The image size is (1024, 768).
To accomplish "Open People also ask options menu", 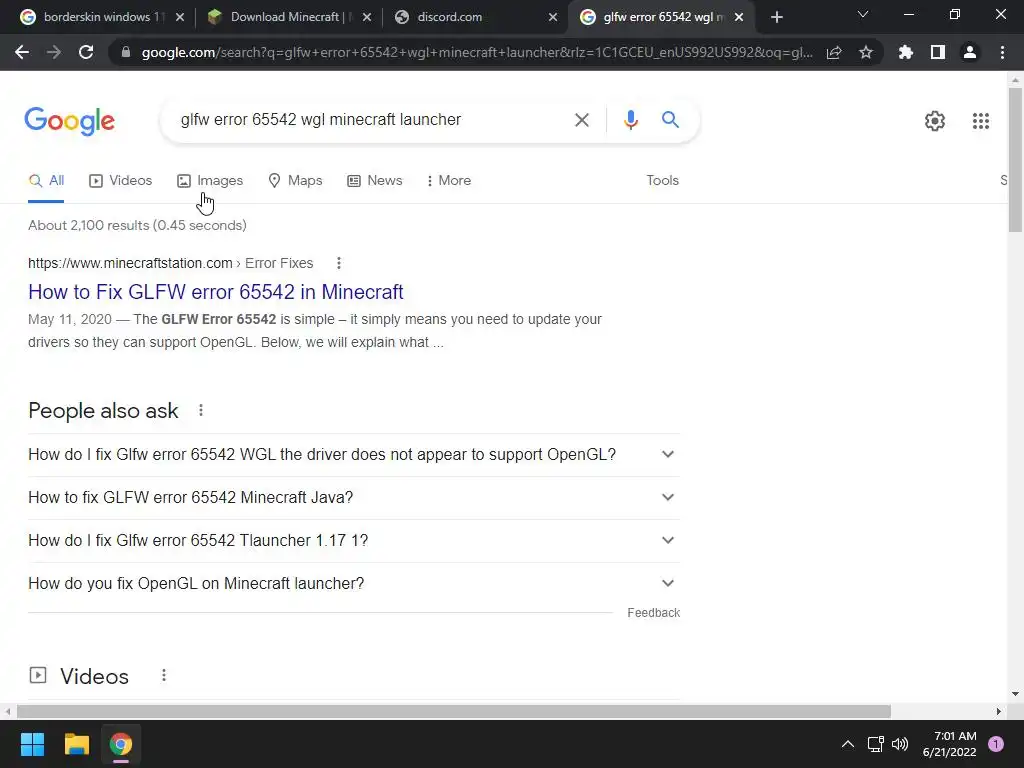I will [200, 410].
